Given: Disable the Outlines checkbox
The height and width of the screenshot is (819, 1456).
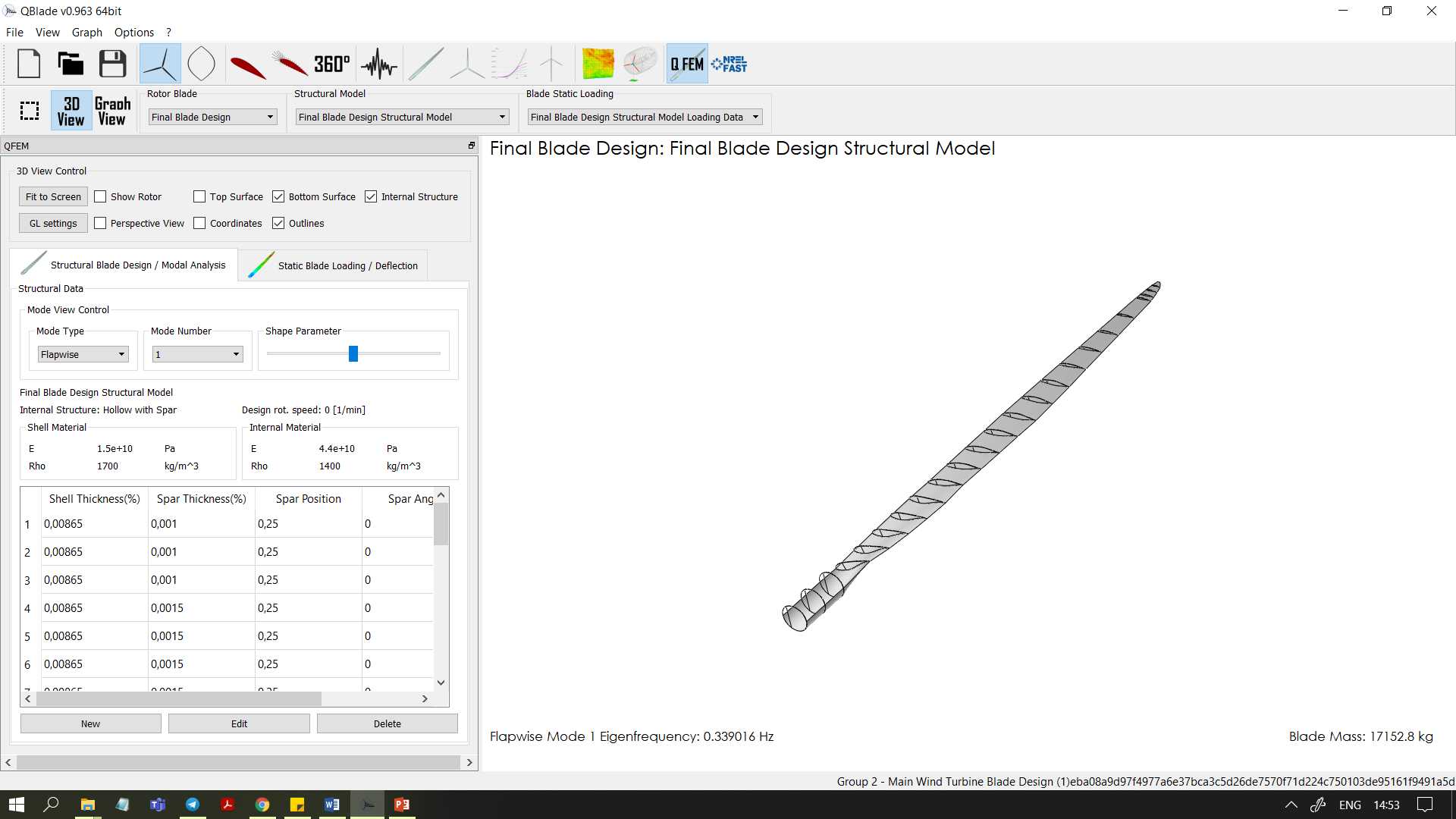Looking at the screenshot, I should 278,223.
